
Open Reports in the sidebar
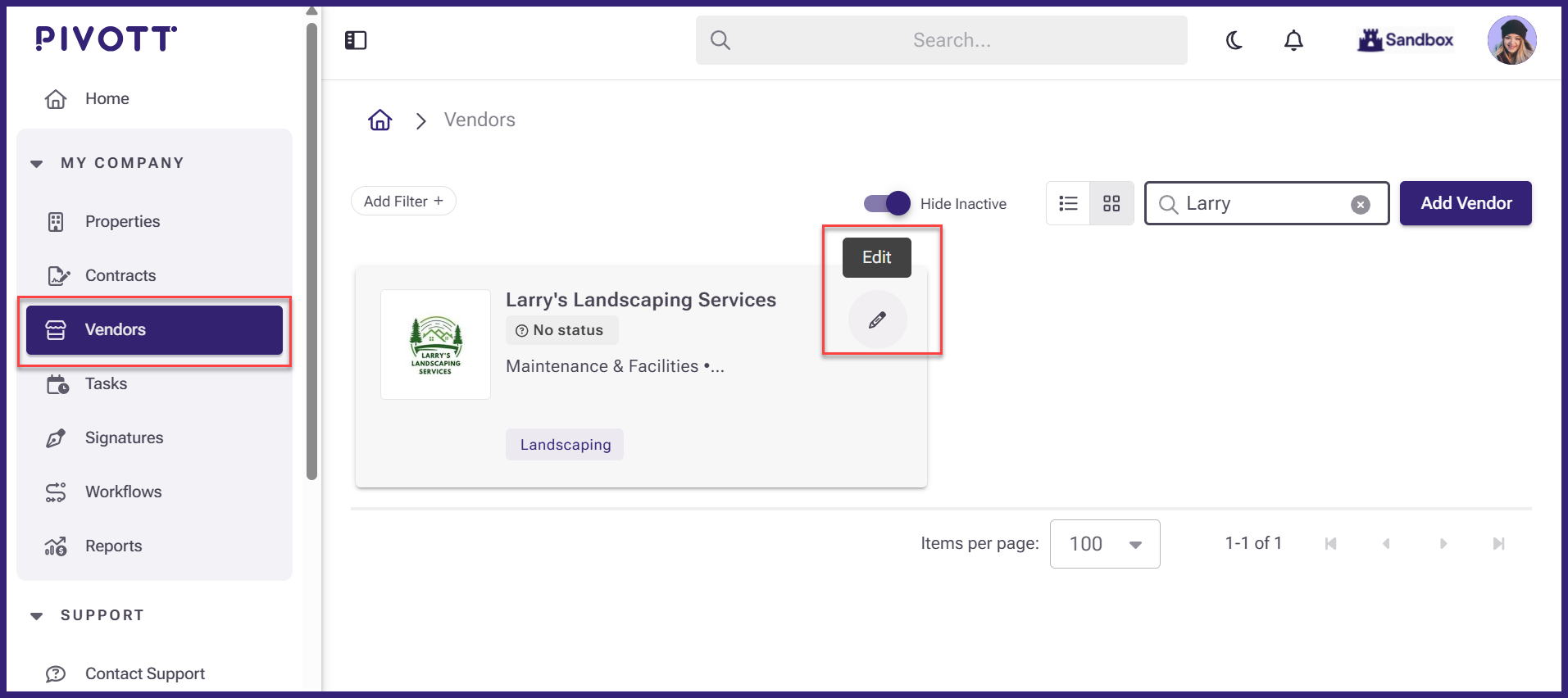pyautogui.click(x=154, y=546)
